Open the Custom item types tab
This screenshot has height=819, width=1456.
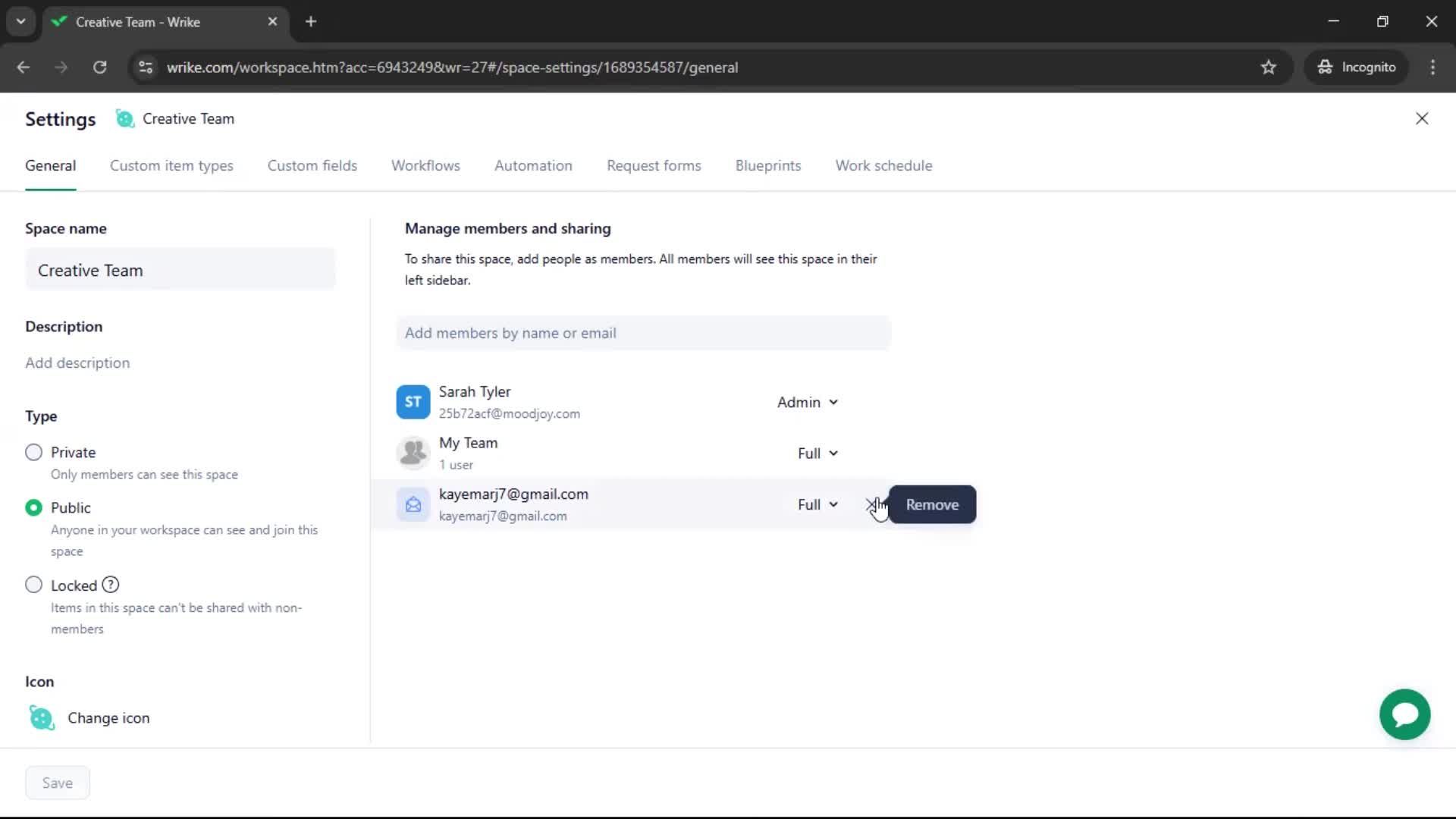171,165
